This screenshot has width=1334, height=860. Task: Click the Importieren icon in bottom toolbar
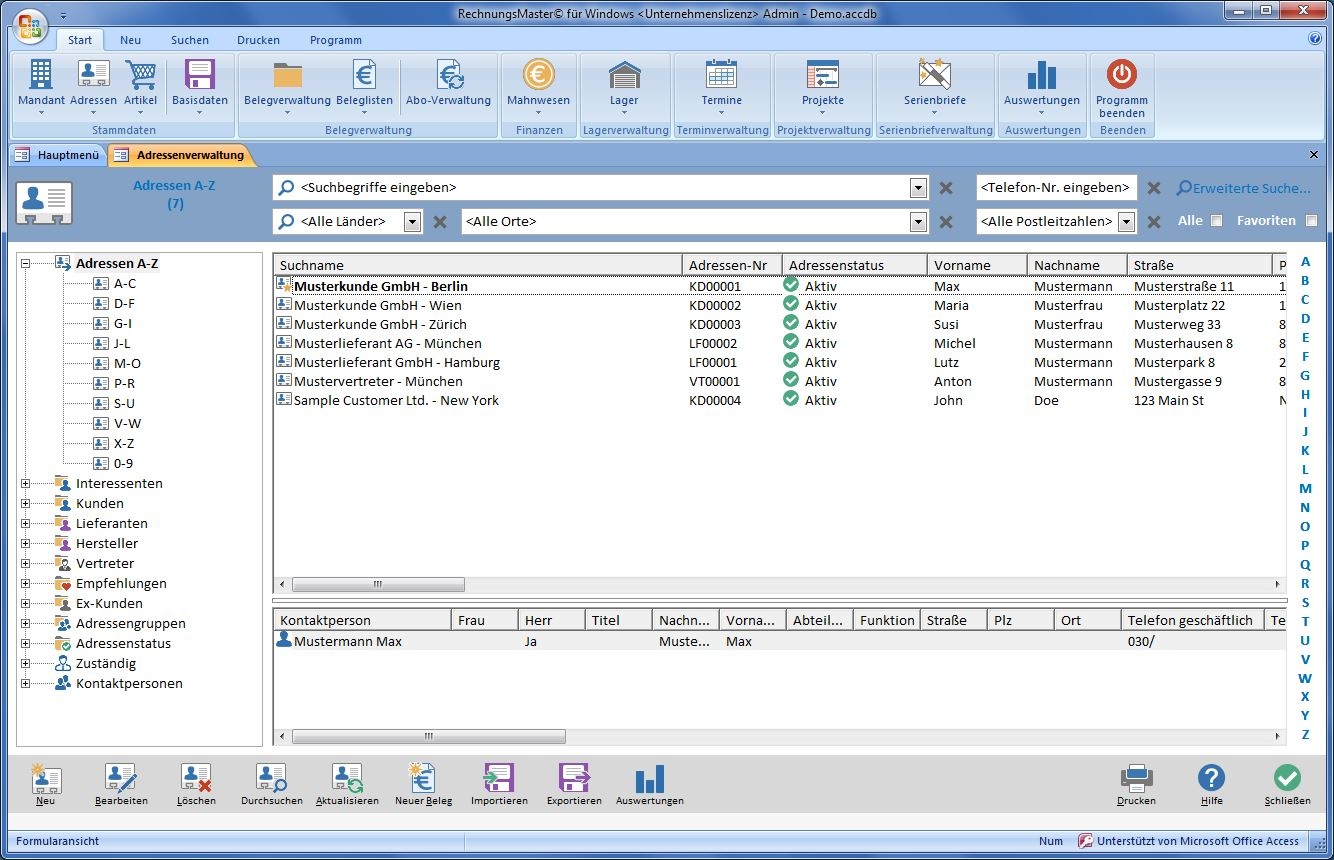499,780
